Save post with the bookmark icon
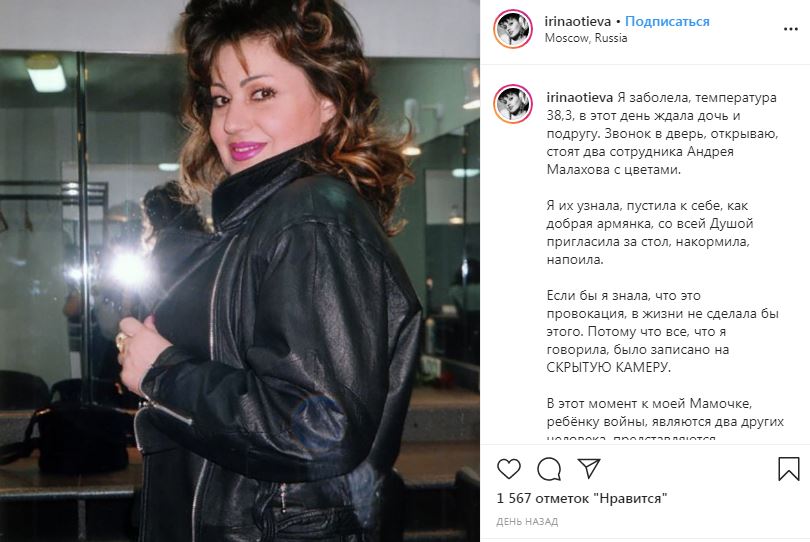 tap(788, 469)
